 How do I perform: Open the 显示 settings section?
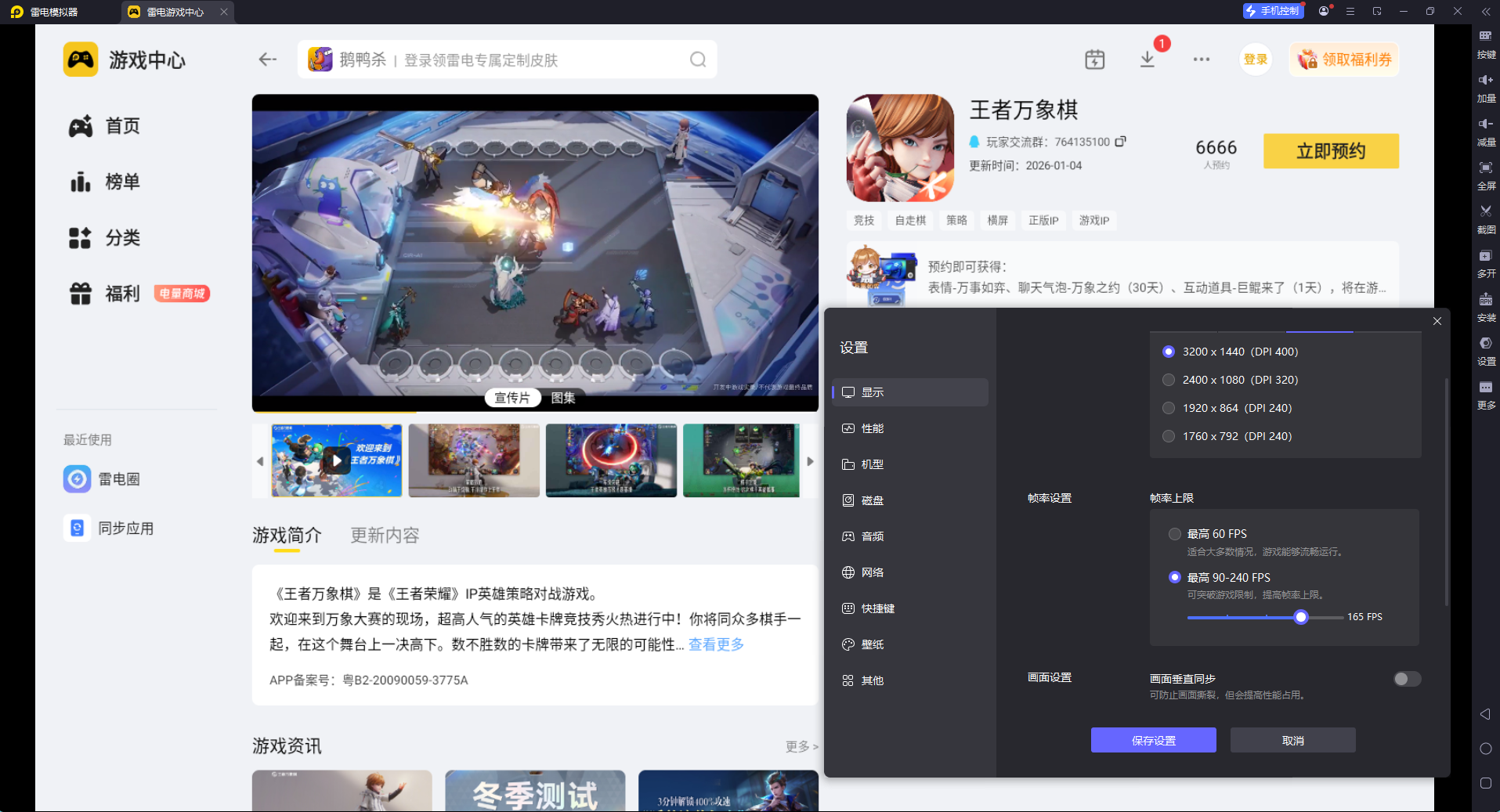tap(910, 392)
